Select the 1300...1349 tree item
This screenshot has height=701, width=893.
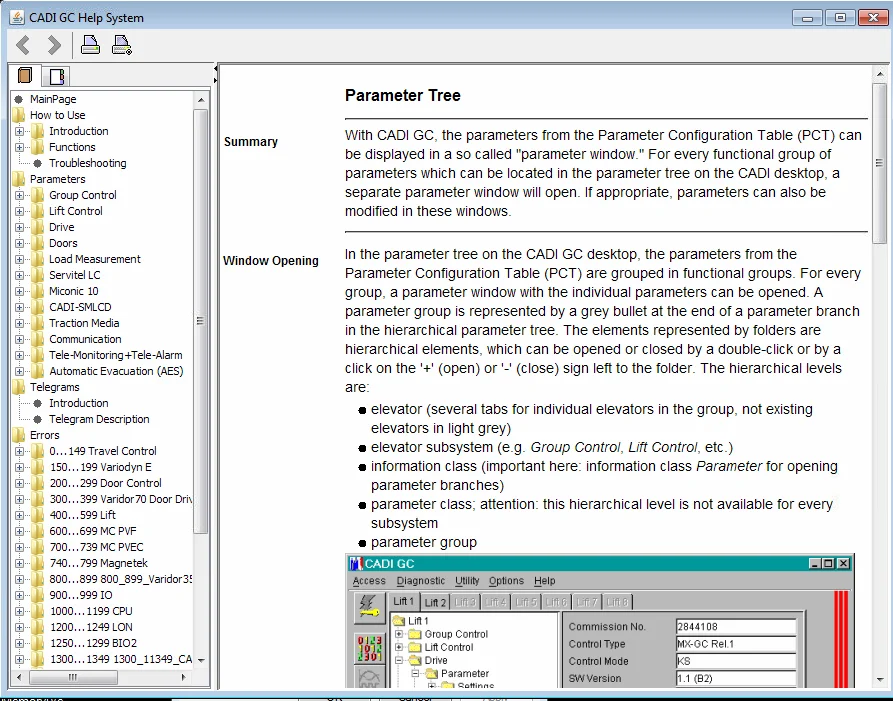121,659
